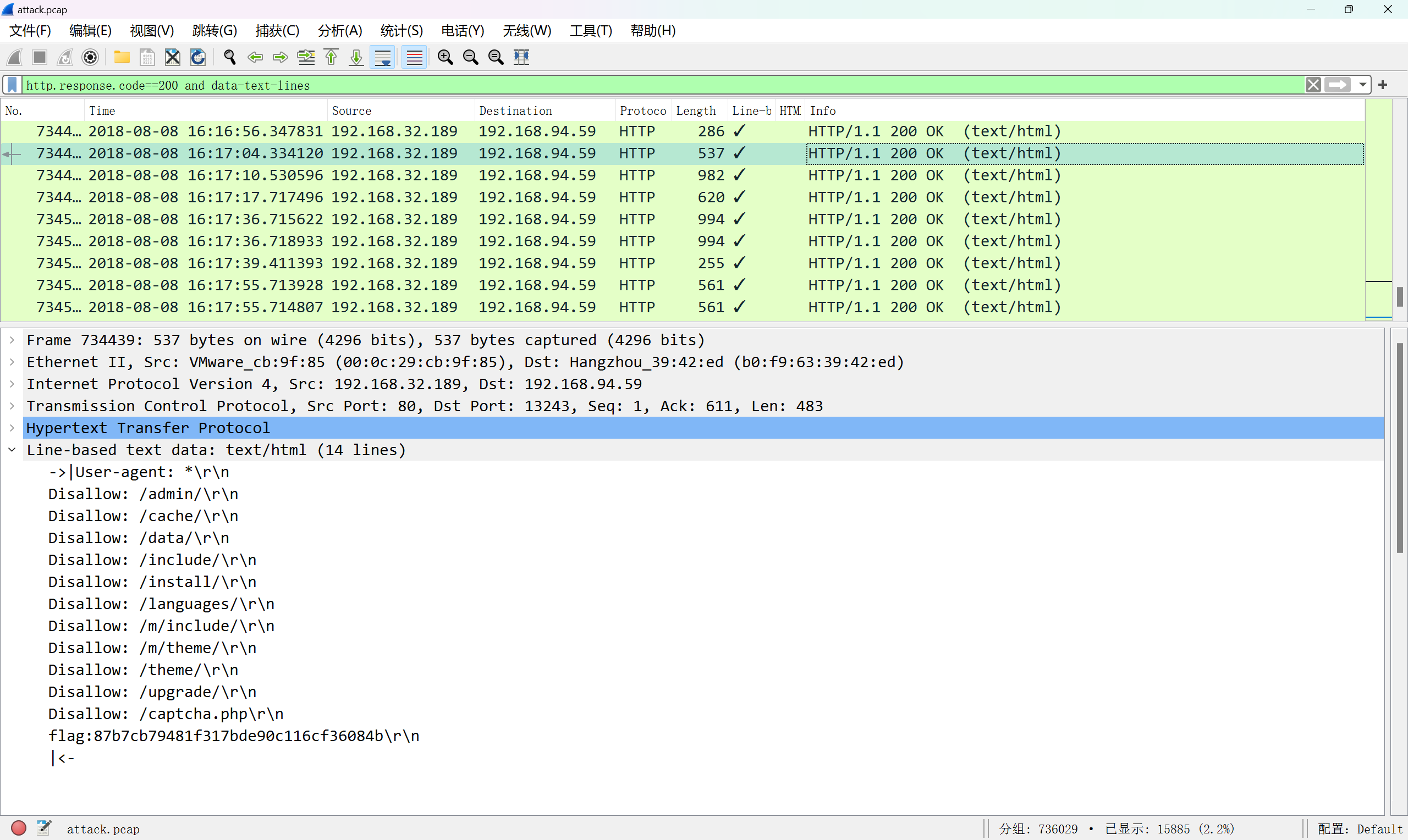Open the 统计(S) menu
The height and width of the screenshot is (840, 1408).
401,31
